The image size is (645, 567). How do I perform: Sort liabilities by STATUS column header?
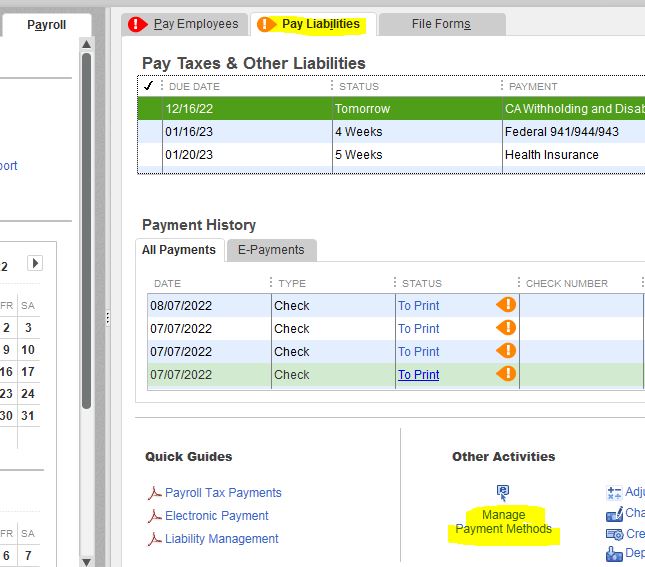[359, 86]
